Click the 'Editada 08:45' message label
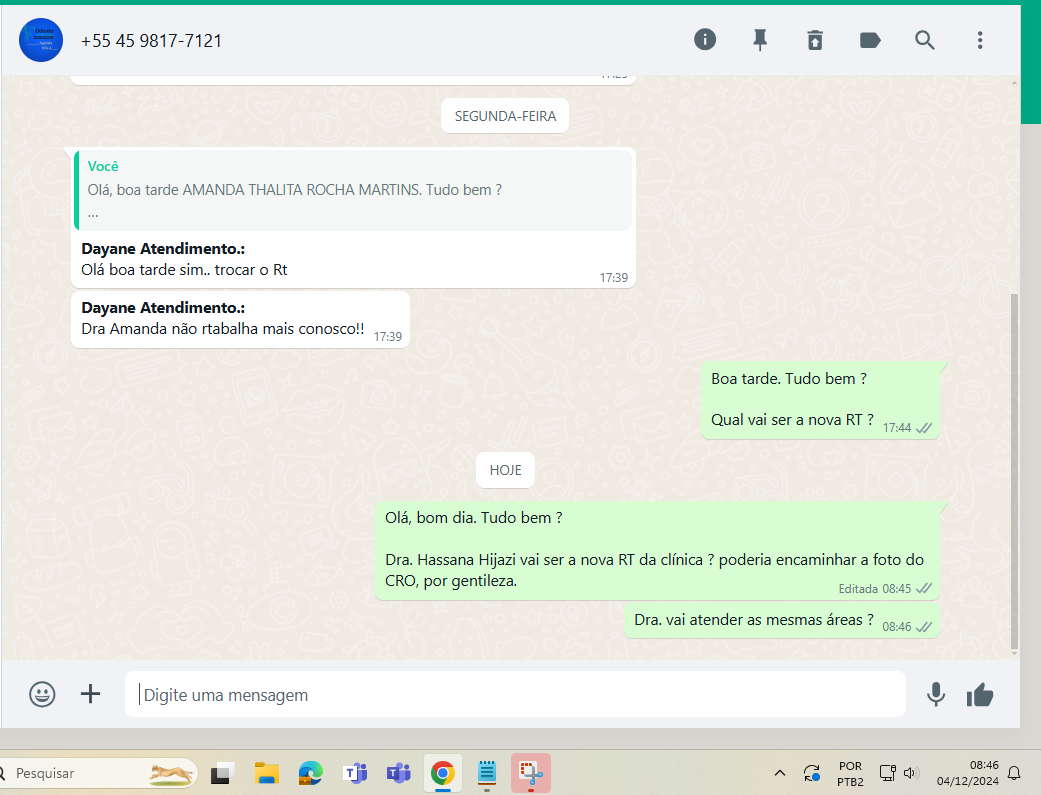The width and height of the screenshot is (1041, 795). click(874, 589)
